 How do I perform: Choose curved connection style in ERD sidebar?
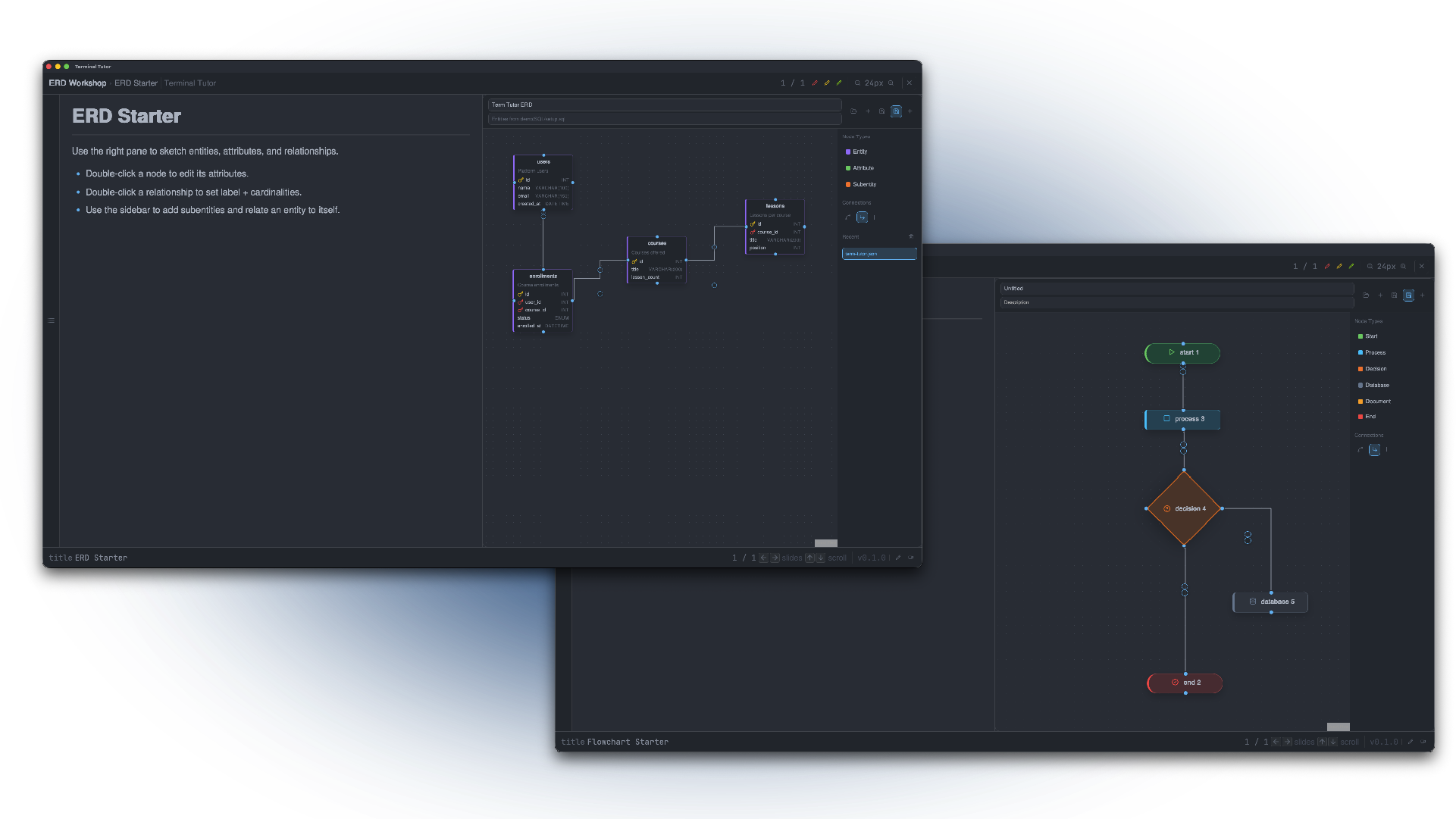(848, 217)
